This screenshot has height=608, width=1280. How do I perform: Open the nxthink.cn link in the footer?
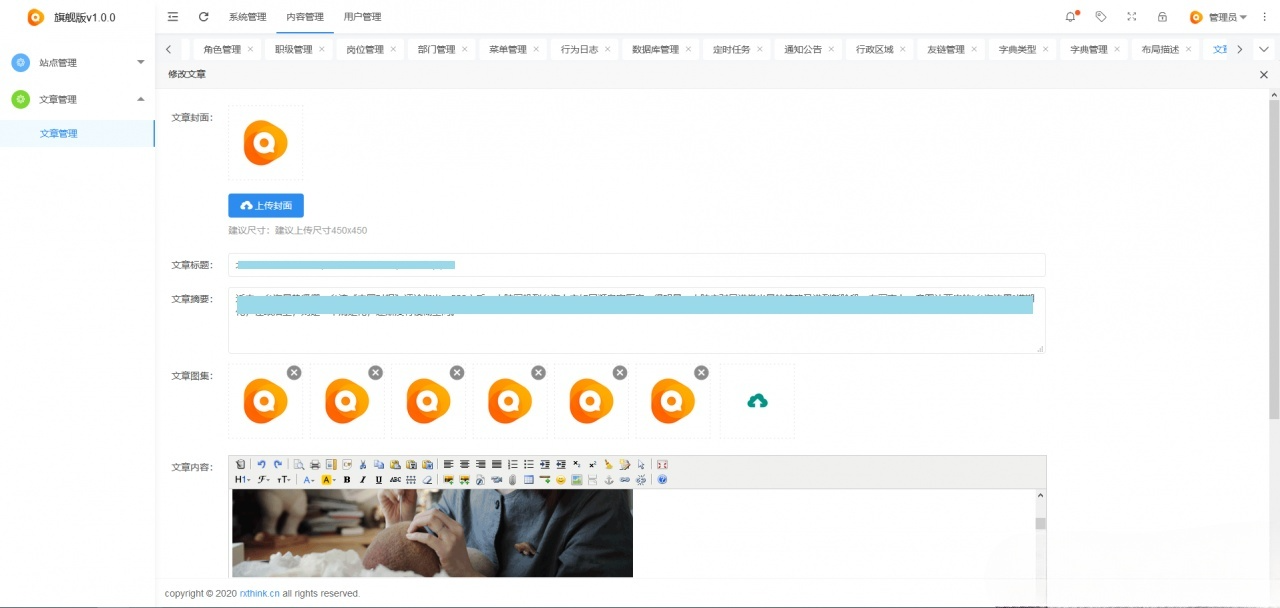[258, 593]
